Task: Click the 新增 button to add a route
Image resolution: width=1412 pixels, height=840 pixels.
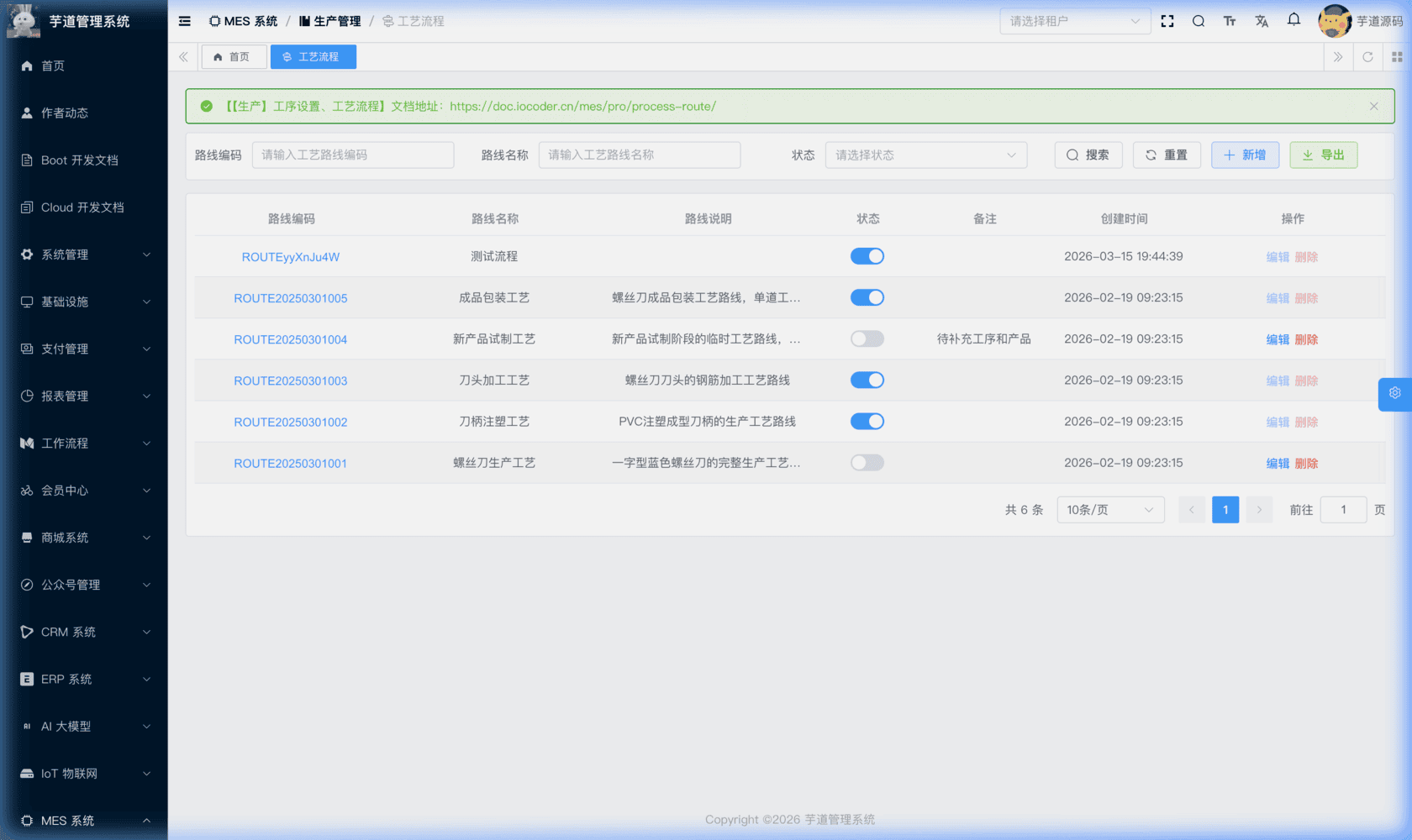Action: 1245,155
